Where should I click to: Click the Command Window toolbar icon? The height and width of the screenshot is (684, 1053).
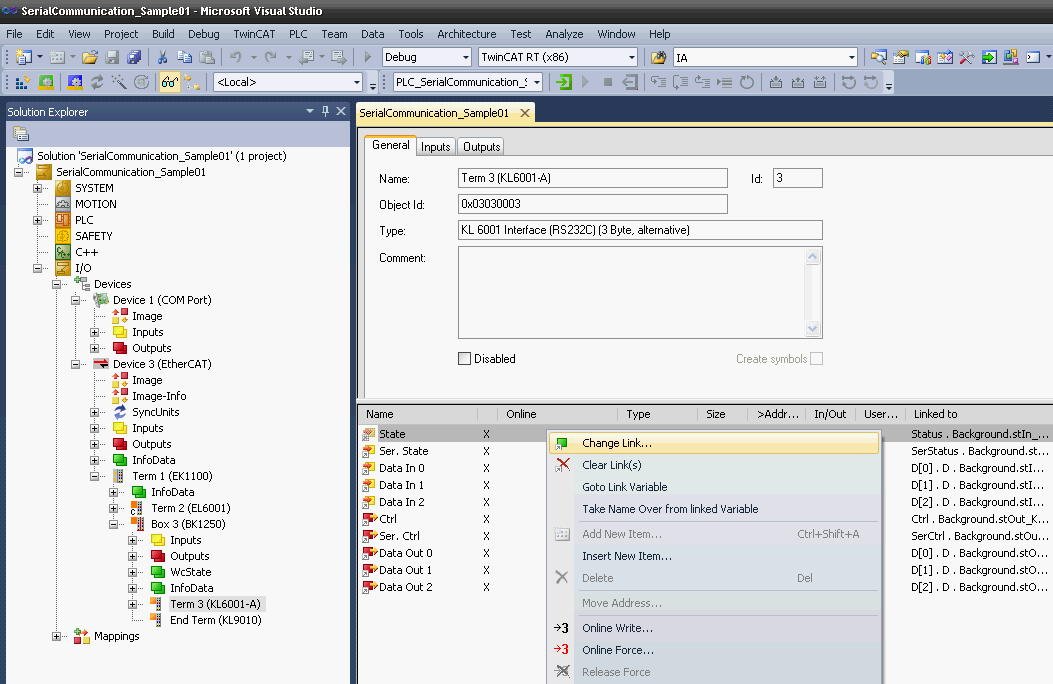1033,58
